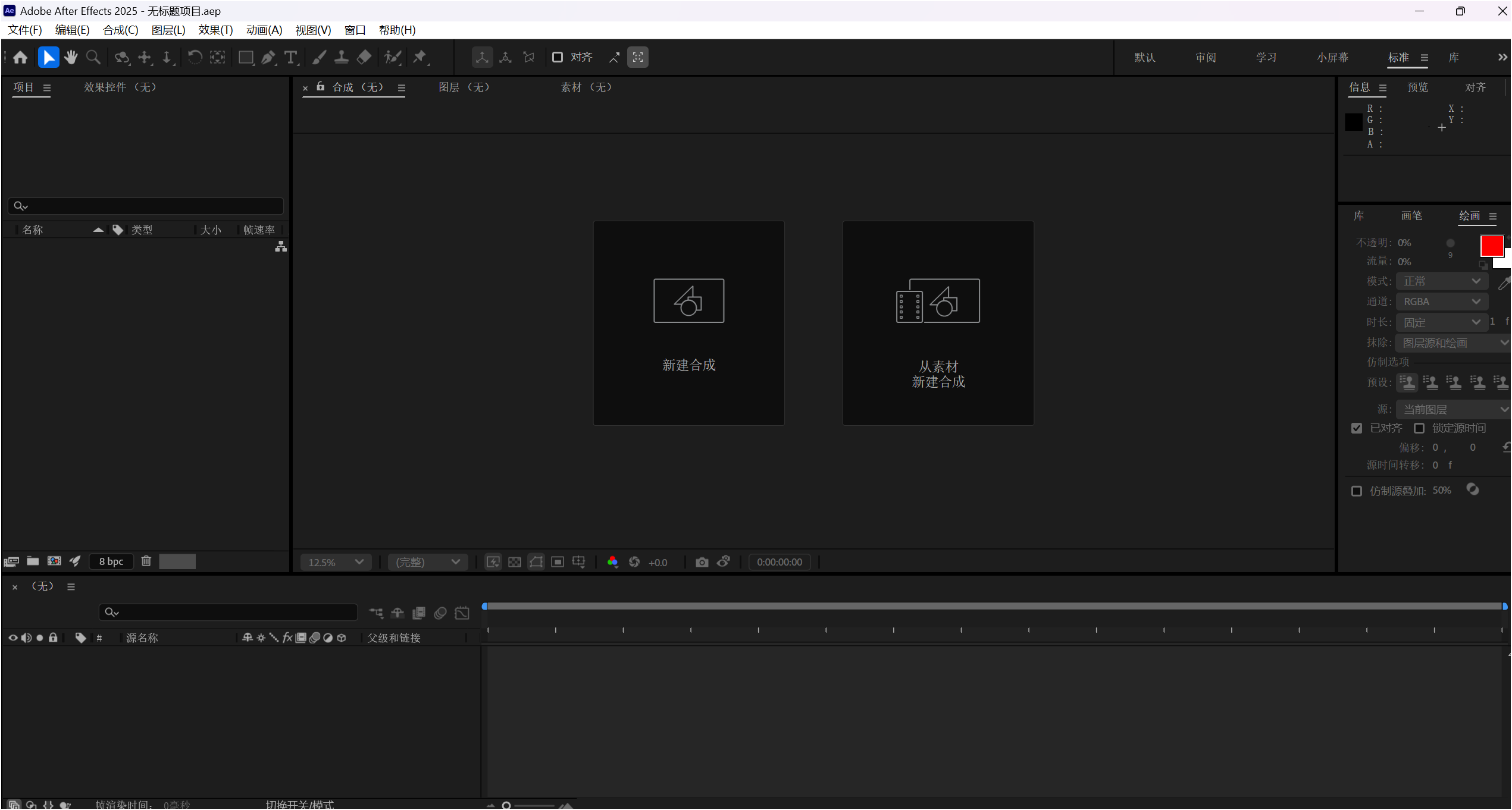Take a snapshot with the camera icon
Image resolution: width=1512 pixels, height=810 pixels.
click(x=702, y=562)
